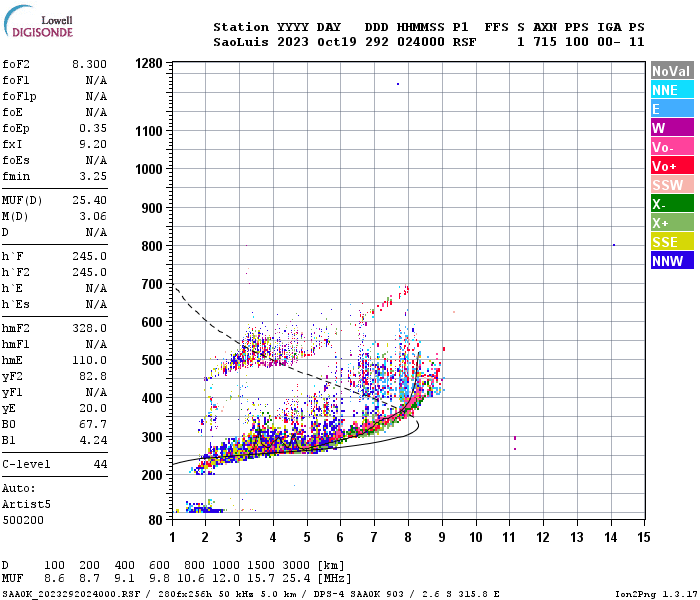Click the foEp value 0.35
Viewport: 700px width, 600px height.
93,128
